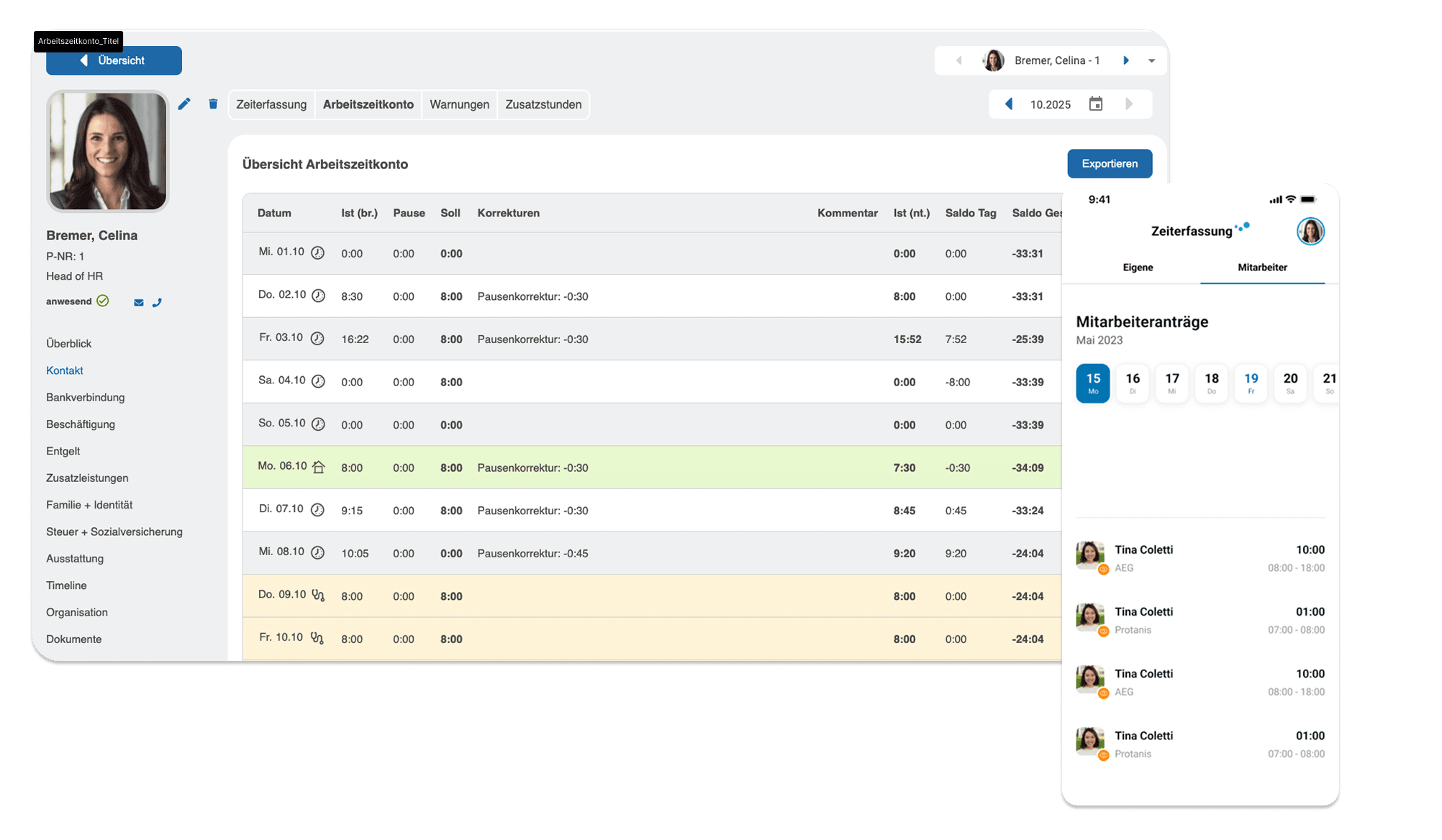Click the Exportieren button

coord(1109,163)
